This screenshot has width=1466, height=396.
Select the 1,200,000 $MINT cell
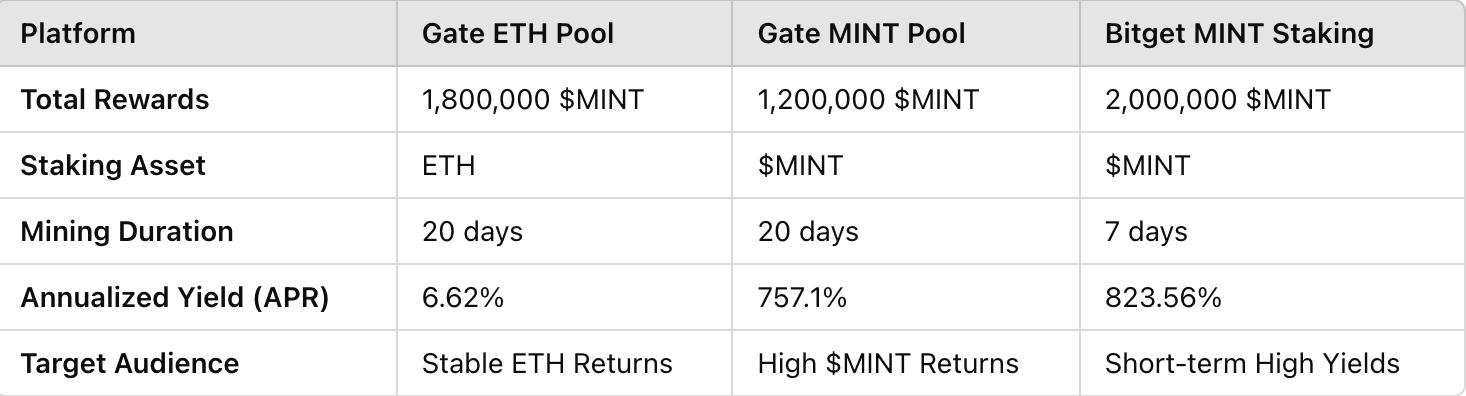point(906,99)
